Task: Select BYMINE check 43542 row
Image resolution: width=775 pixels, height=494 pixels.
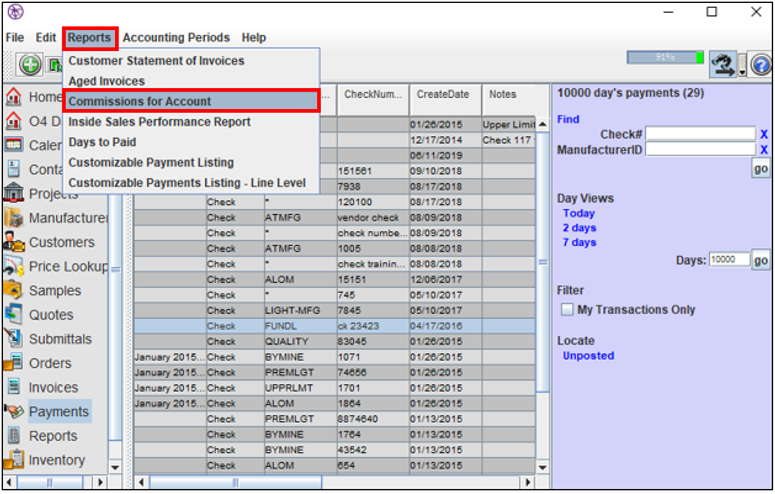Action: tap(335, 450)
